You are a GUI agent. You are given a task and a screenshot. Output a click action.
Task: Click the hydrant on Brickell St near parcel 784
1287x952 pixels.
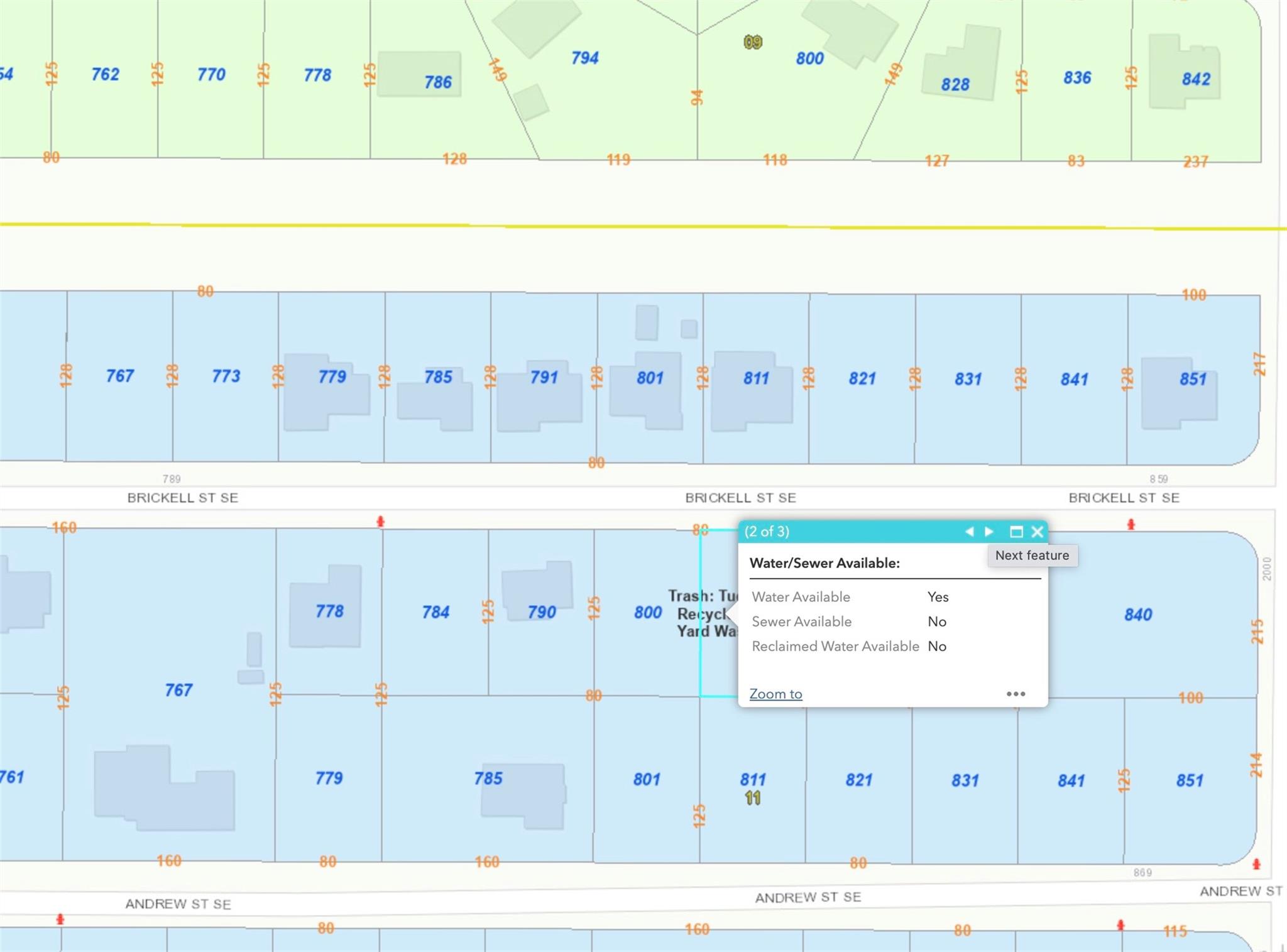tap(380, 522)
